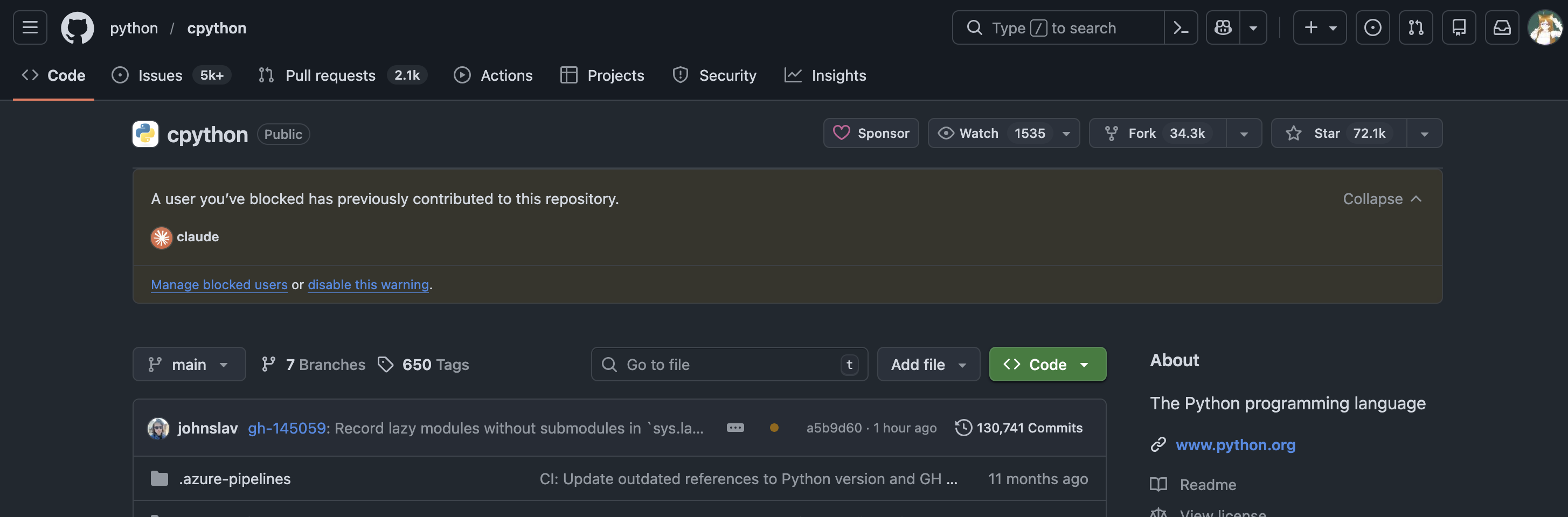Viewport: 1568px width, 517px height.
Task: Open notifications inbox icon
Action: tap(1502, 27)
